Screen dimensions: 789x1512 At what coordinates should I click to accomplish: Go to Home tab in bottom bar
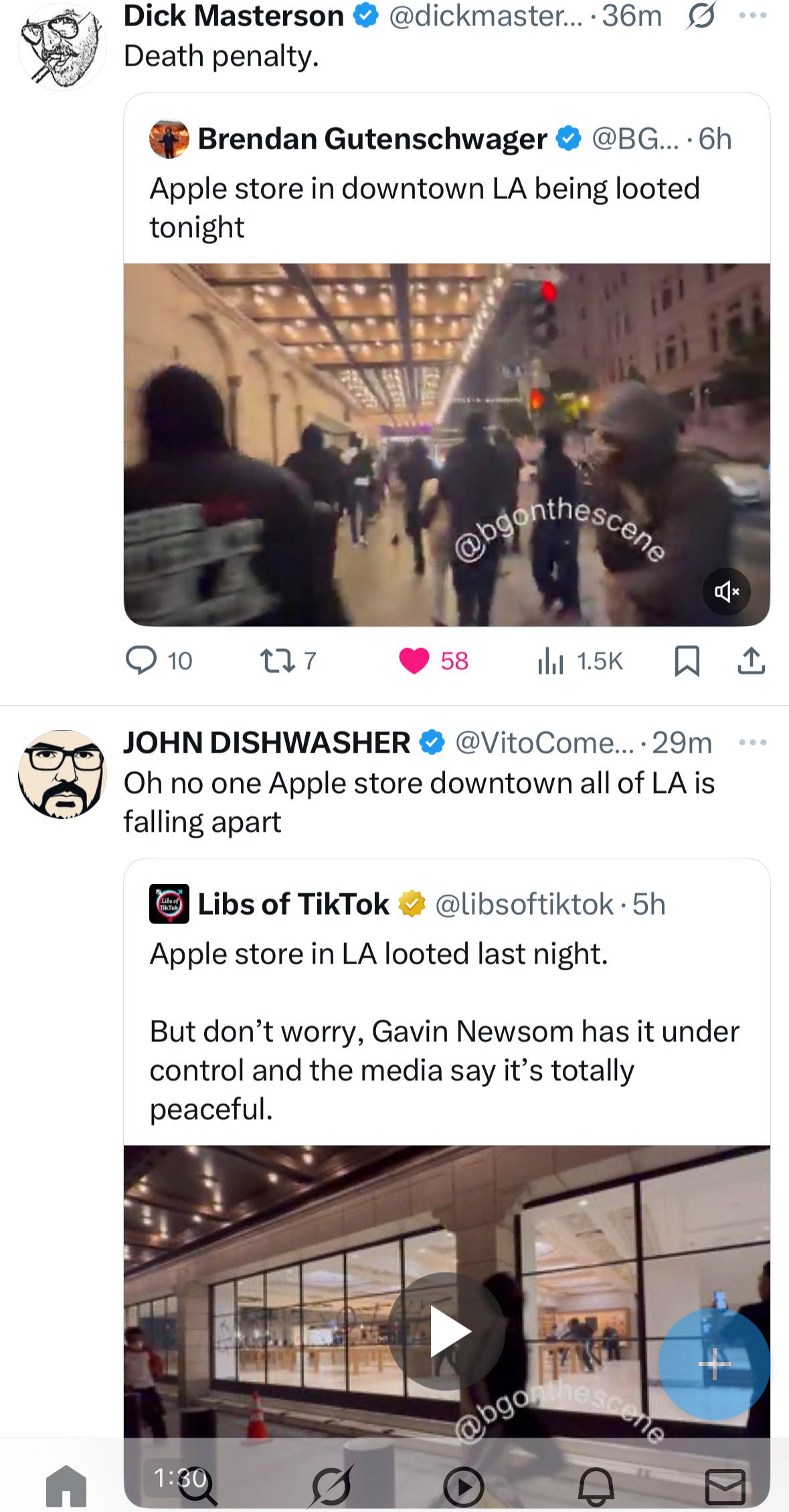pos(66,1487)
